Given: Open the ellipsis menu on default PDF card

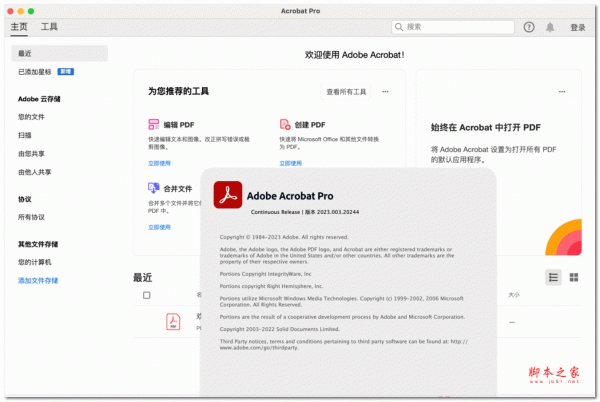Looking at the screenshot, I should point(562,92).
